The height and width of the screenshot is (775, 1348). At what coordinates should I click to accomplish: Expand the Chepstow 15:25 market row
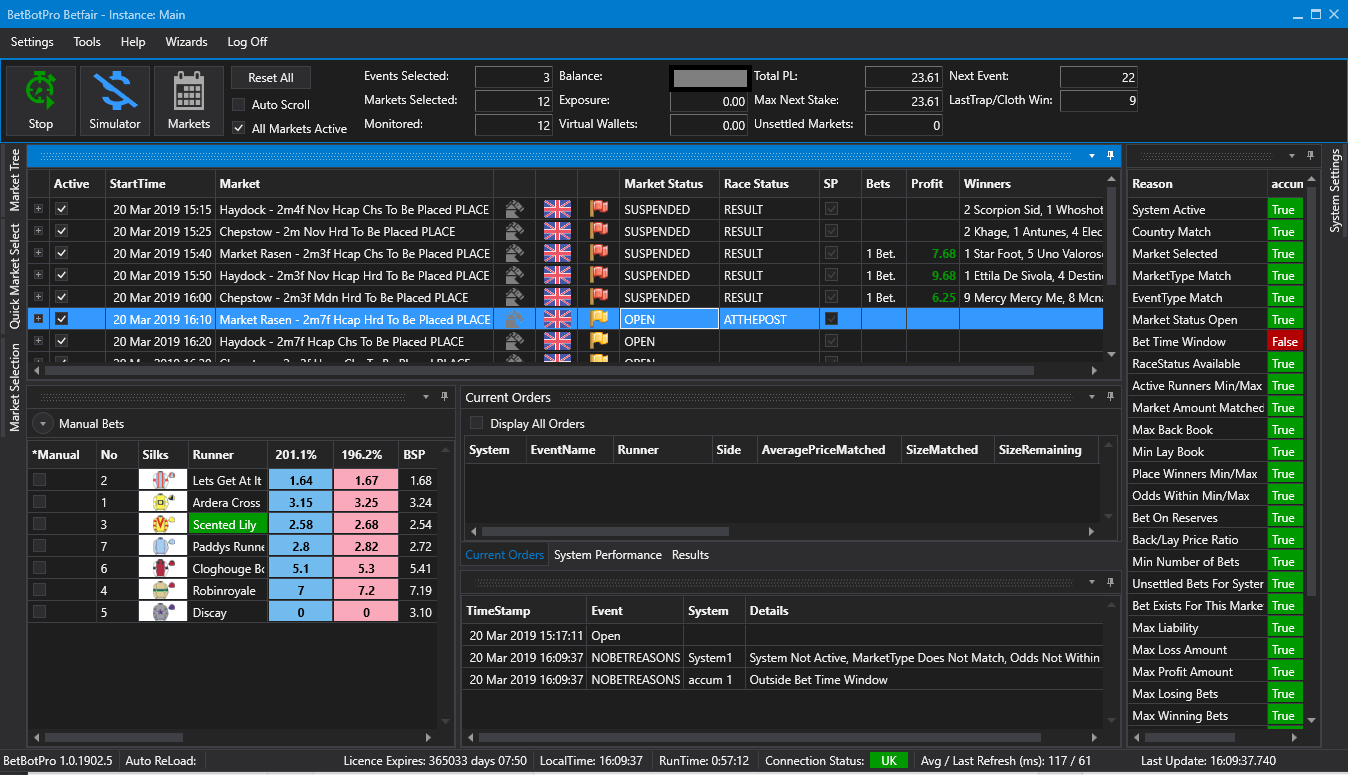tap(36, 231)
